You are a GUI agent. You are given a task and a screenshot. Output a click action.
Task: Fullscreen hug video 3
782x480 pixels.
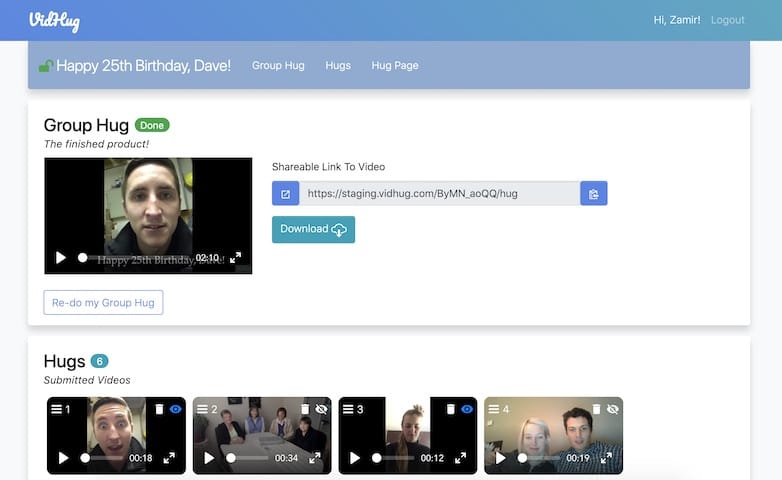point(460,458)
